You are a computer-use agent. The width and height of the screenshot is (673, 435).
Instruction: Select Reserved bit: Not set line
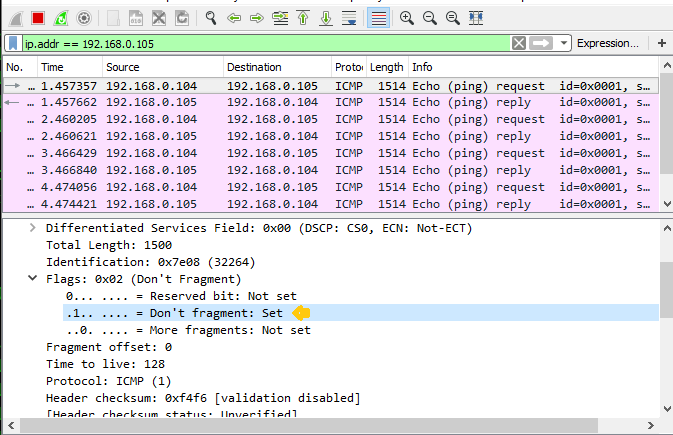(181, 296)
